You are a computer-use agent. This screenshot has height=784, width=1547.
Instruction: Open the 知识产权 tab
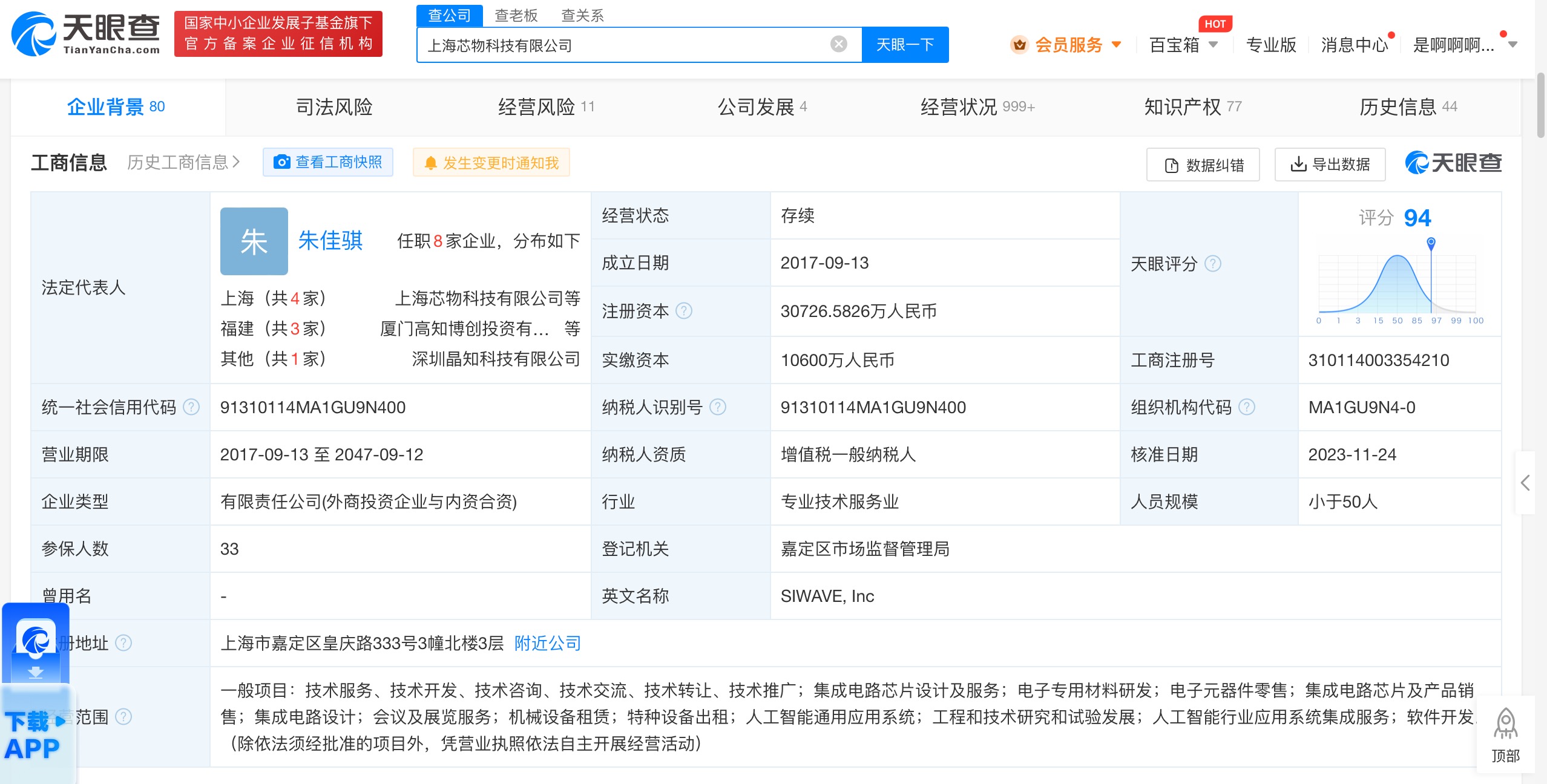[1193, 107]
